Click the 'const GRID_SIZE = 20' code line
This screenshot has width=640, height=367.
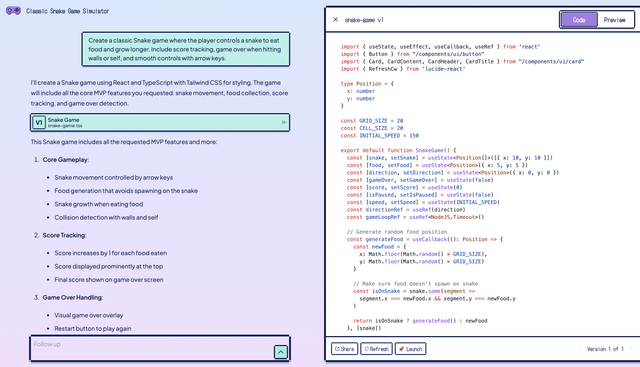click(372, 121)
